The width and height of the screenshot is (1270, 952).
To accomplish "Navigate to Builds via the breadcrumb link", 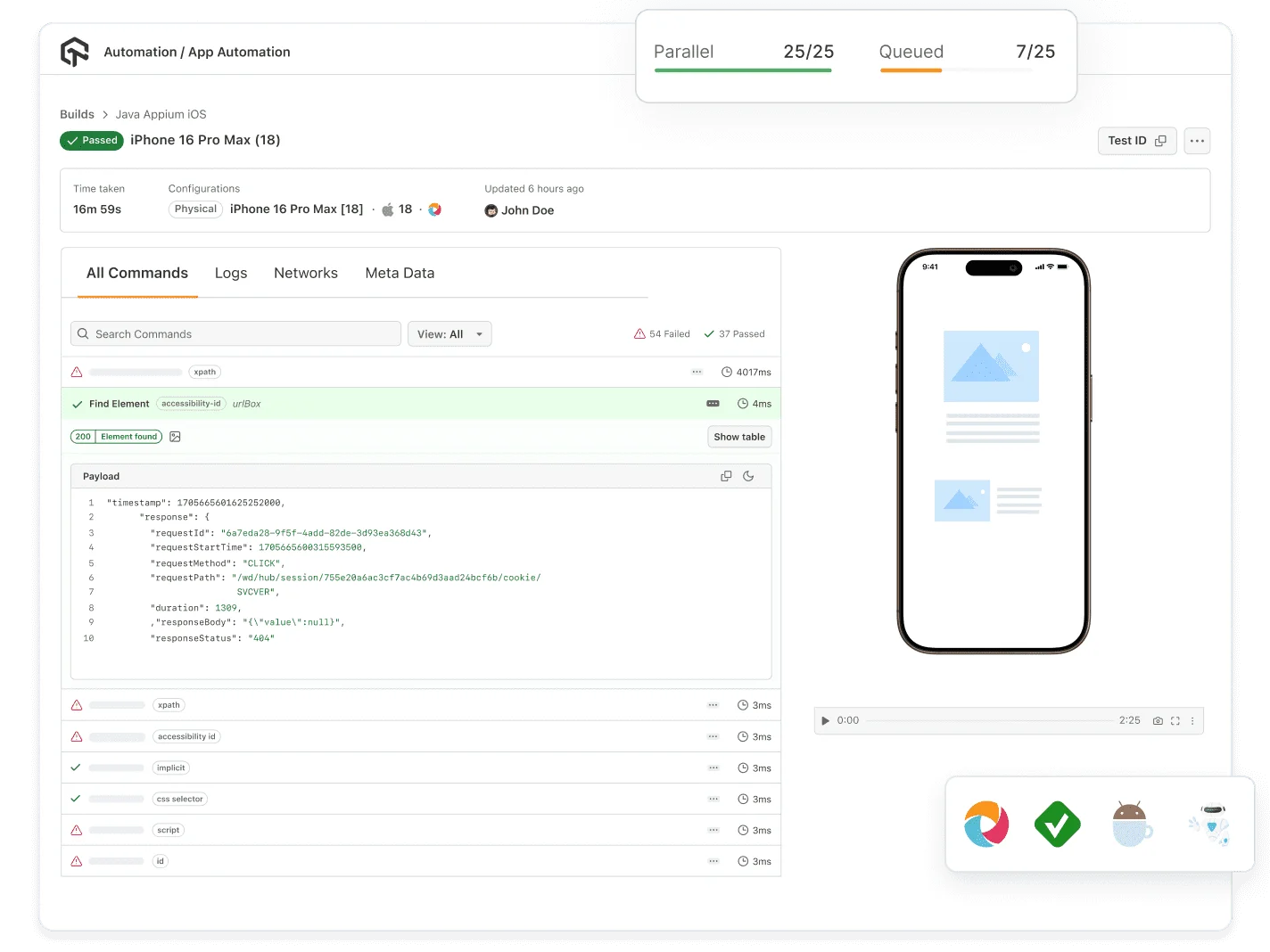I will tap(77, 114).
